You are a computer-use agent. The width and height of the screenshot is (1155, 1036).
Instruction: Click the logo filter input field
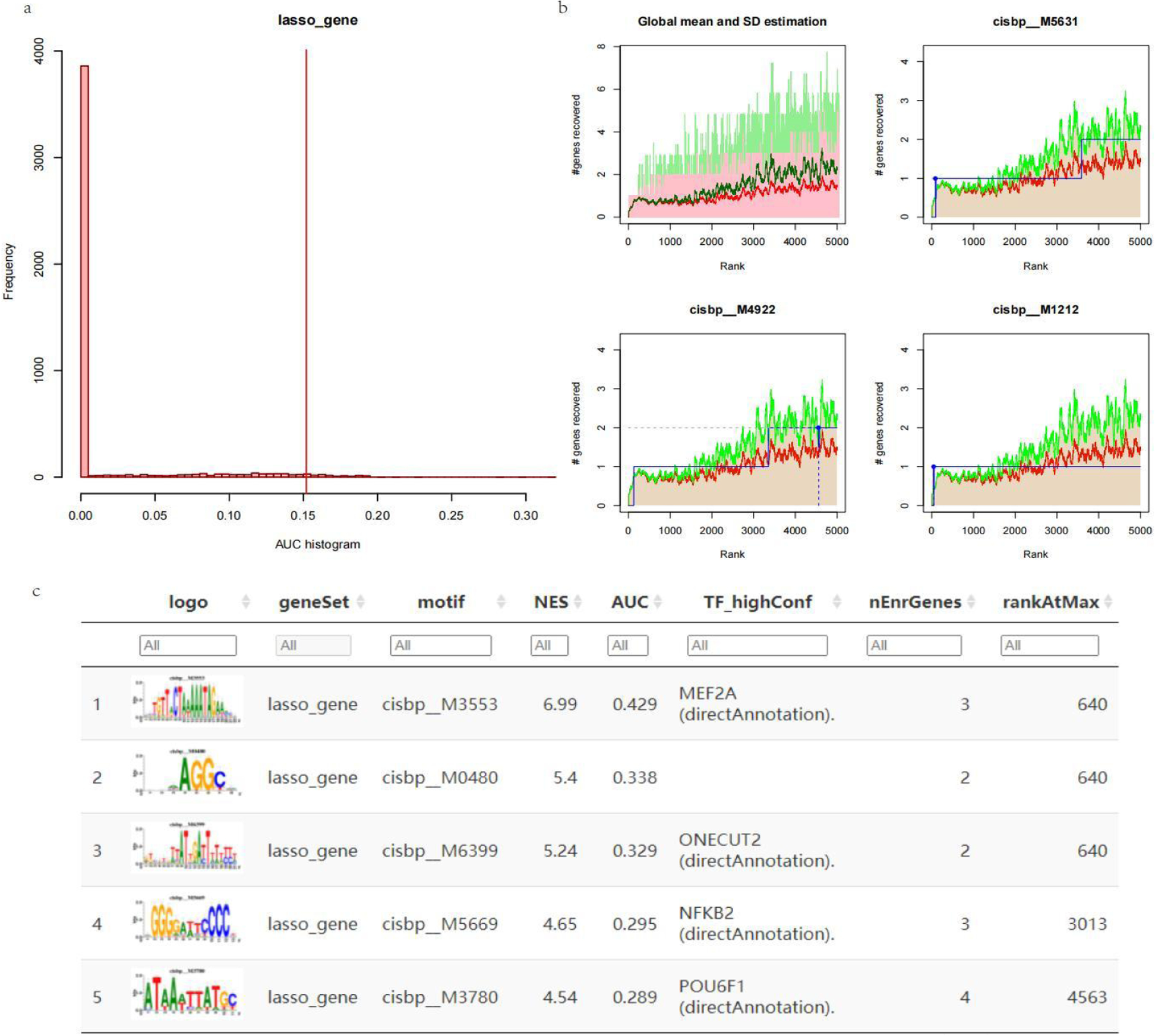pos(188,645)
